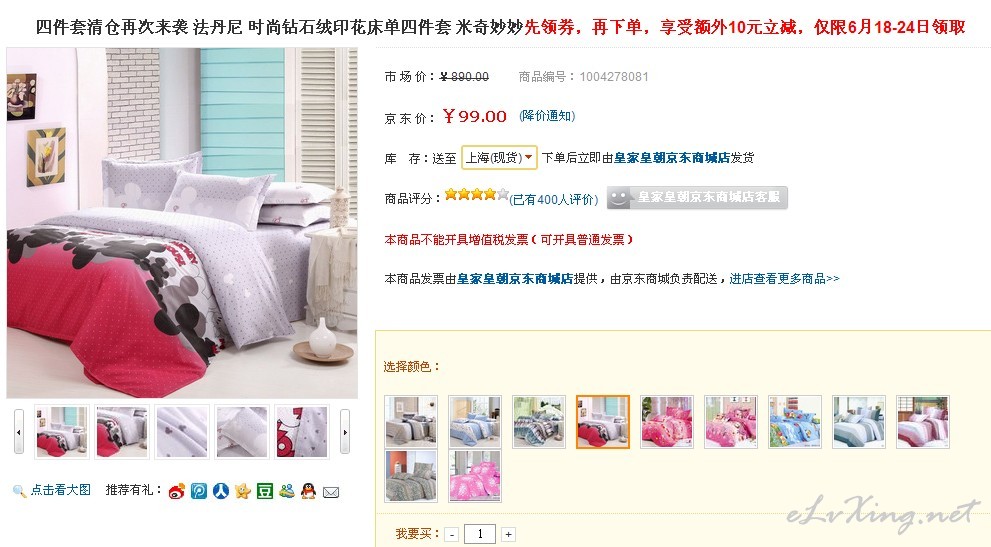This screenshot has height=547, width=991.
Task: Share to Qzone star icon
Action: [x=243, y=491]
